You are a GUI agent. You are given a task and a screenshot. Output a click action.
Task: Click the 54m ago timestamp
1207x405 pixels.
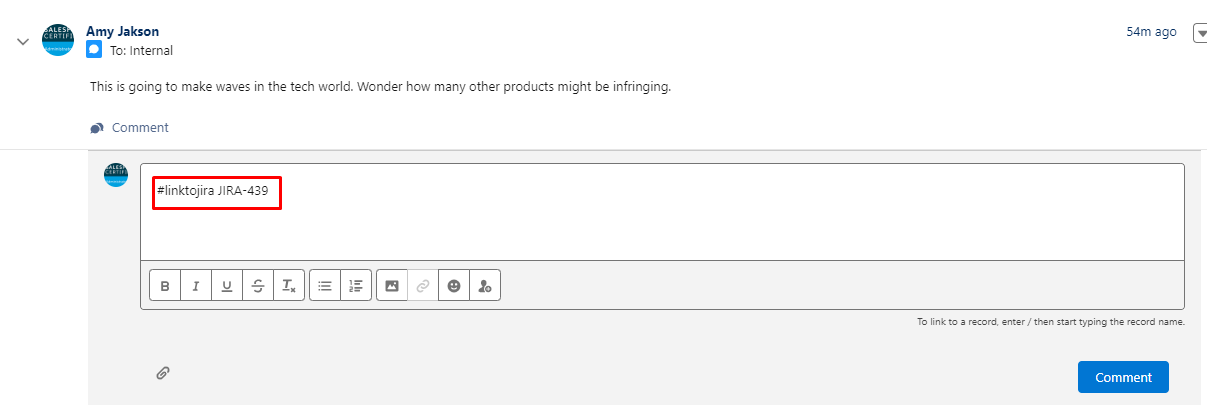[x=1151, y=32]
